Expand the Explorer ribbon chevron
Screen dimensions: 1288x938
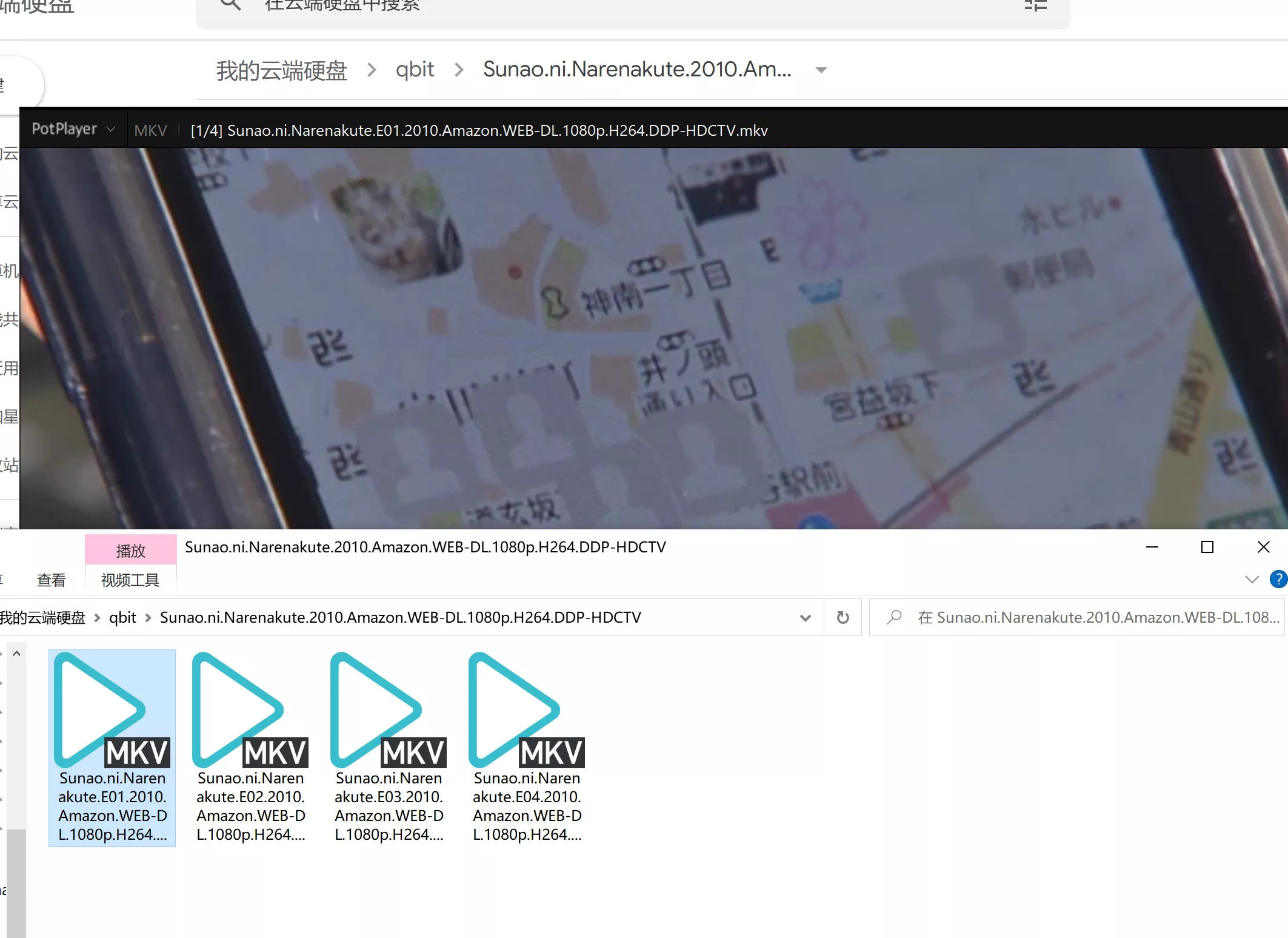pos(1252,579)
